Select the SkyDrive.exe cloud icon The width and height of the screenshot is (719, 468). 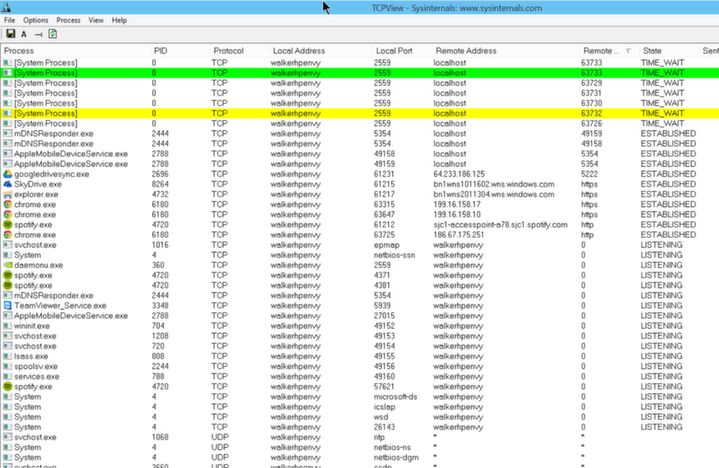coord(7,184)
